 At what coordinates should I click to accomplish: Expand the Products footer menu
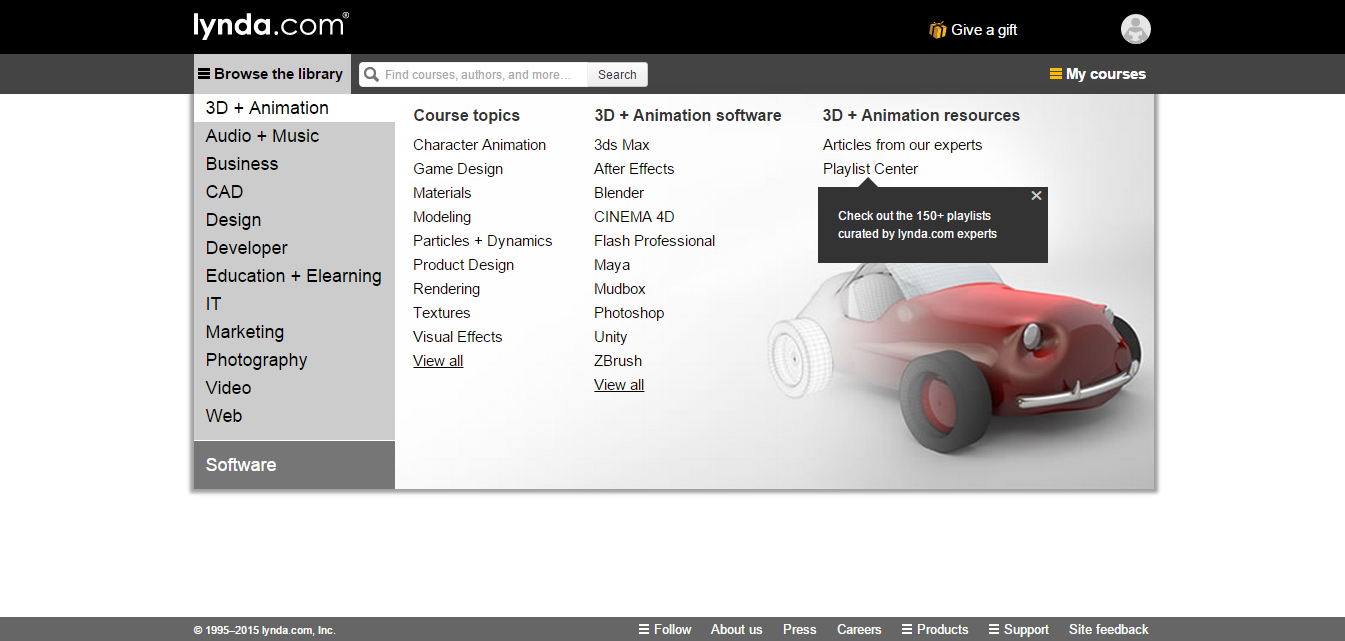935,630
